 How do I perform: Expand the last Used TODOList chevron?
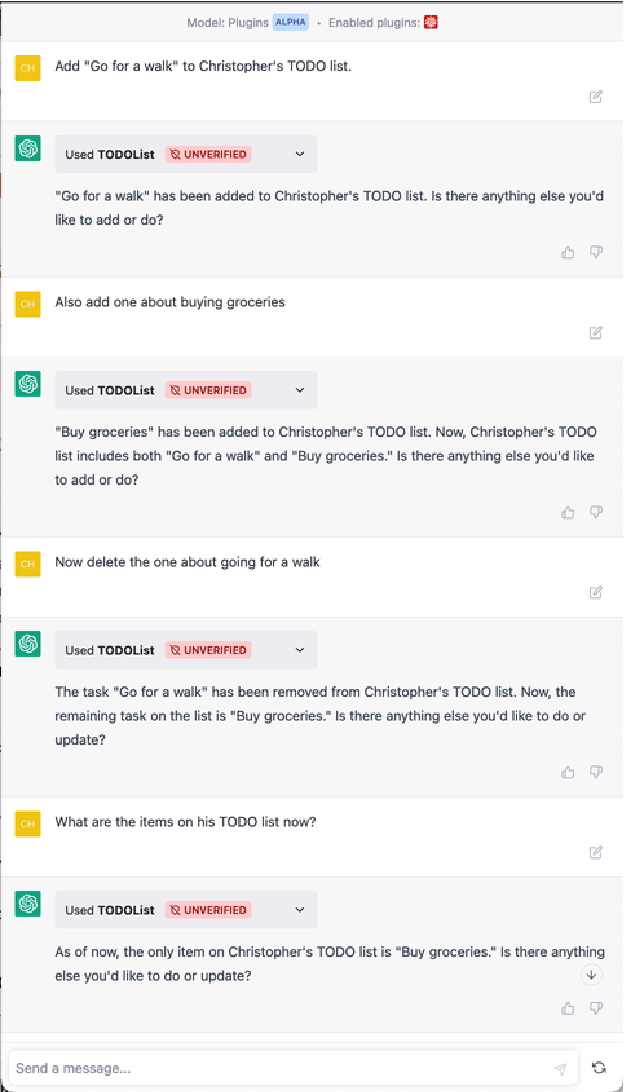(299, 910)
